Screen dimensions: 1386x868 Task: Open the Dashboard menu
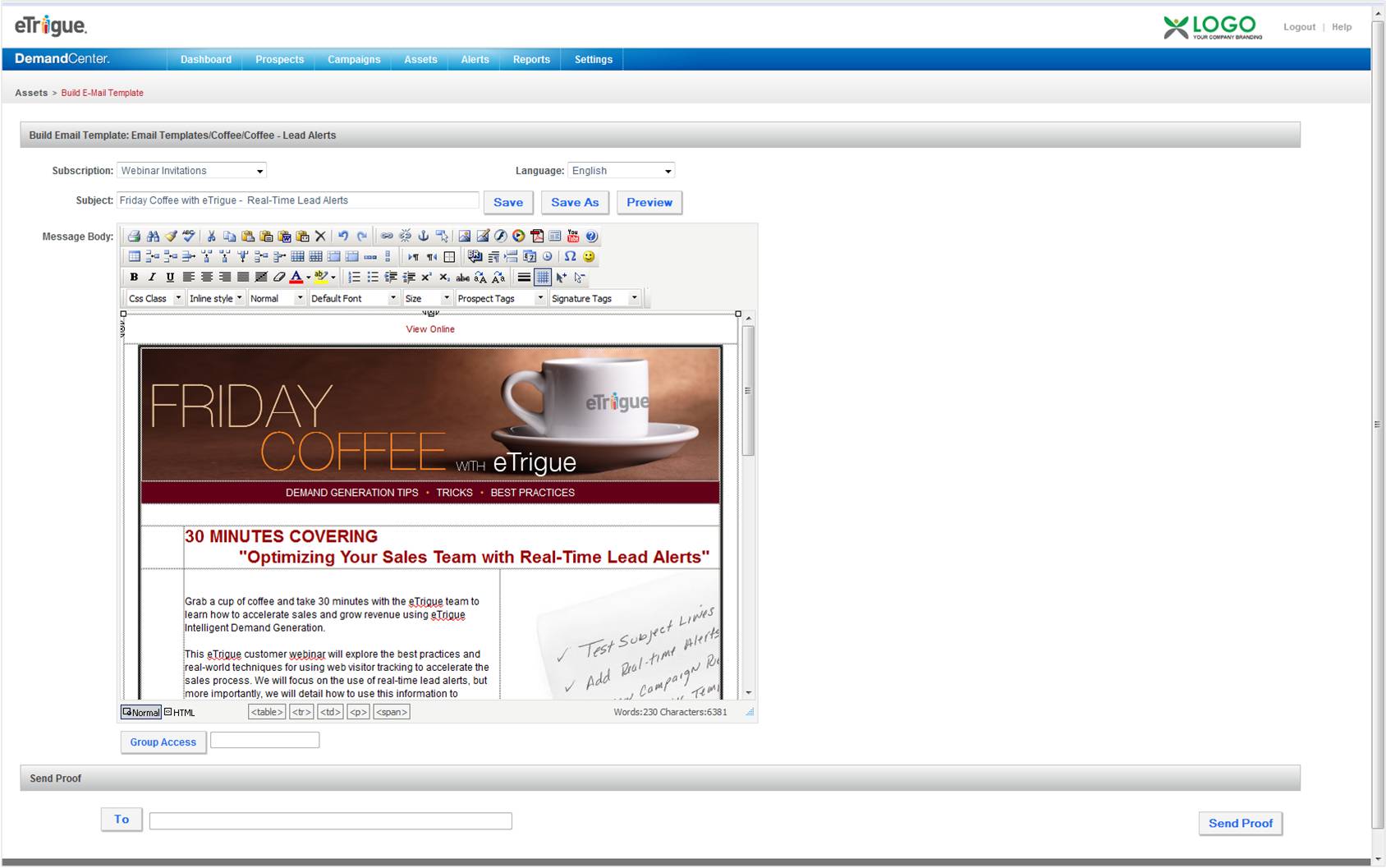click(206, 59)
